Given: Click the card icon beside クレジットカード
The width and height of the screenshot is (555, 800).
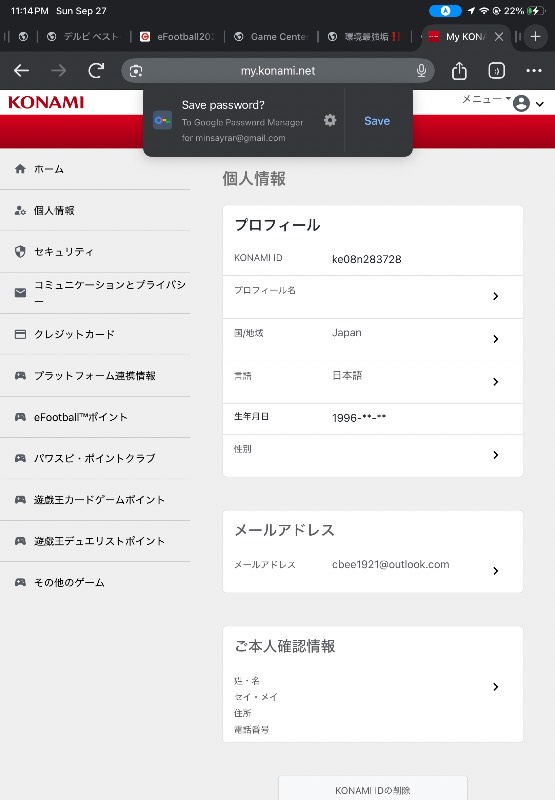Looking at the screenshot, I should coord(20,334).
